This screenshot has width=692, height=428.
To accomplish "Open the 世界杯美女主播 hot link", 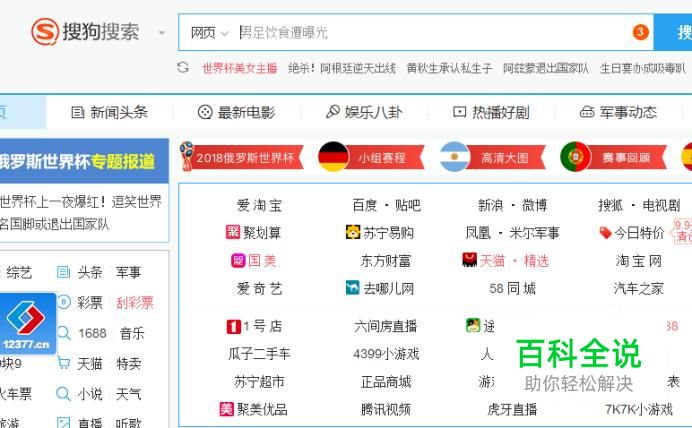I will [x=240, y=68].
